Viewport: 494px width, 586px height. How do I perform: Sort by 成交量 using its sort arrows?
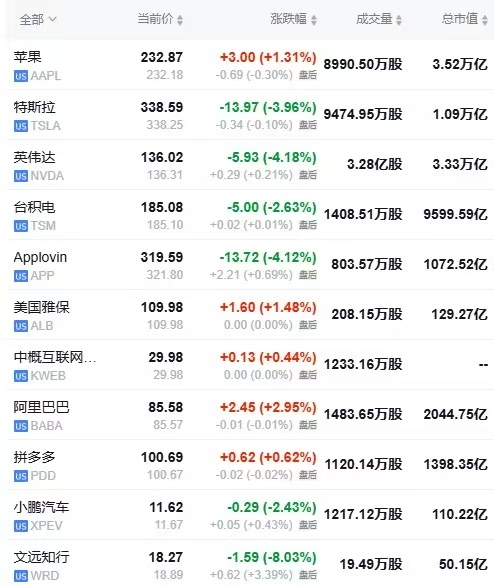pyautogui.click(x=399, y=20)
